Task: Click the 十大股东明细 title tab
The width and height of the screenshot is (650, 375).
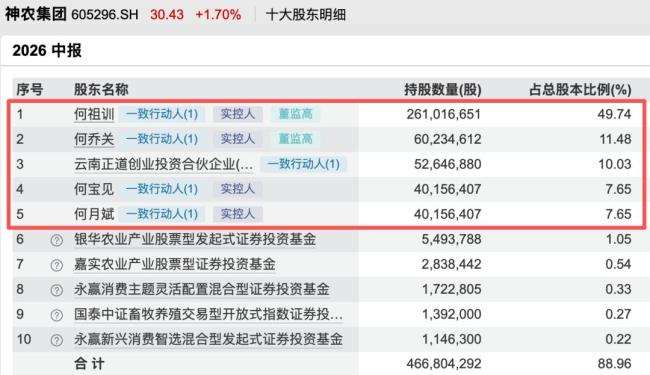Action: pyautogui.click(x=306, y=15)
